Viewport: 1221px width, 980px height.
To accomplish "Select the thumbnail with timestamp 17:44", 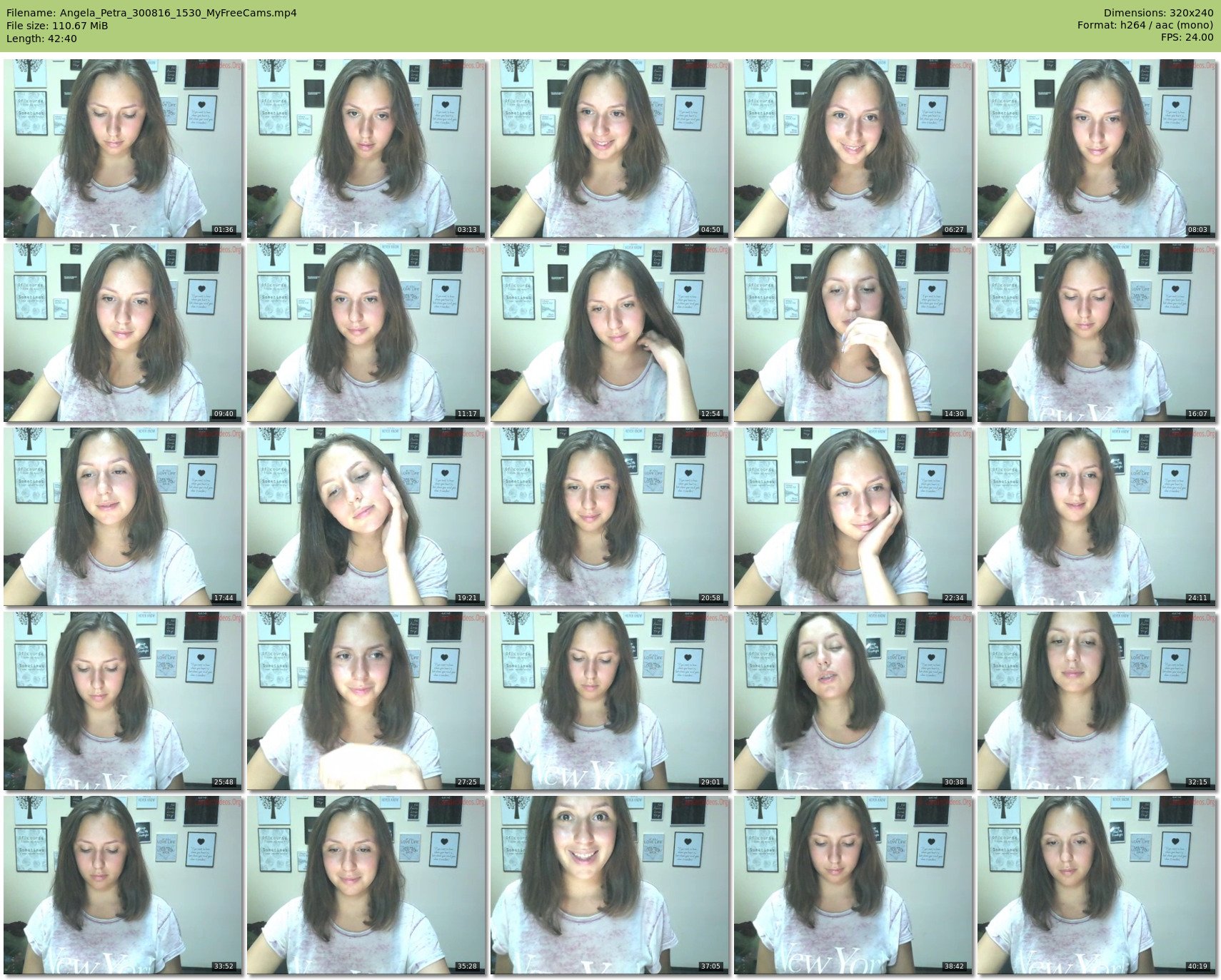I will tap(123, 517).
